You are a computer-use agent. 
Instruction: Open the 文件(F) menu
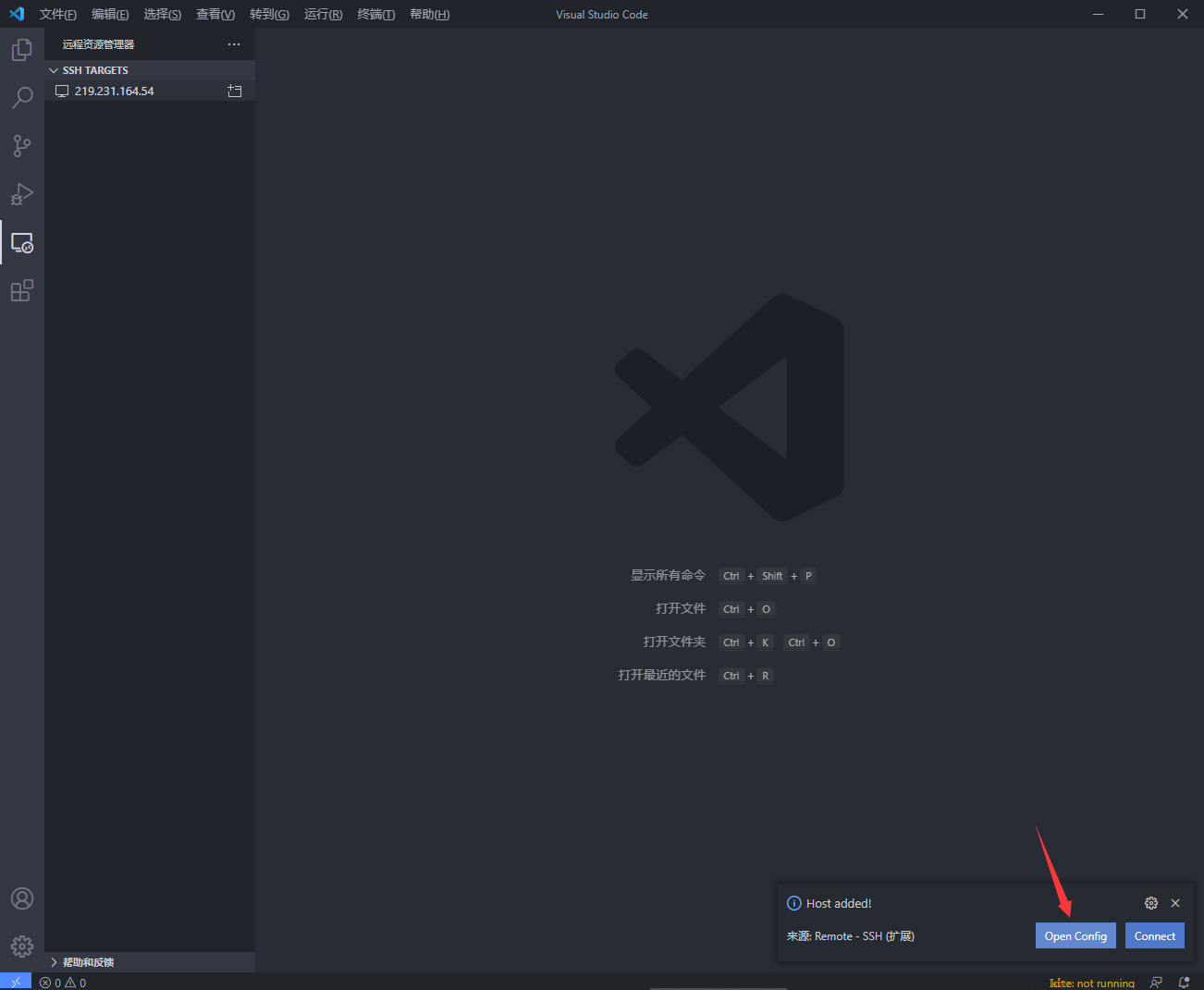pos(58,14)
